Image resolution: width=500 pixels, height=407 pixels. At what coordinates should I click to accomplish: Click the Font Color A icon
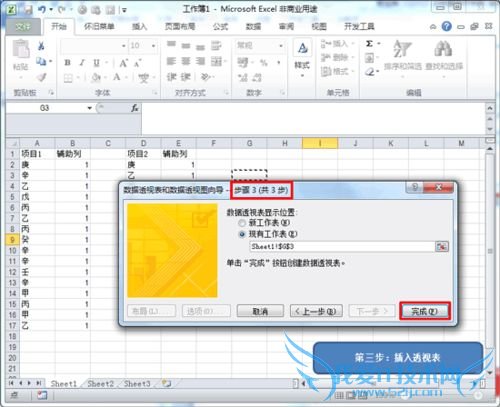pos(117,77)
